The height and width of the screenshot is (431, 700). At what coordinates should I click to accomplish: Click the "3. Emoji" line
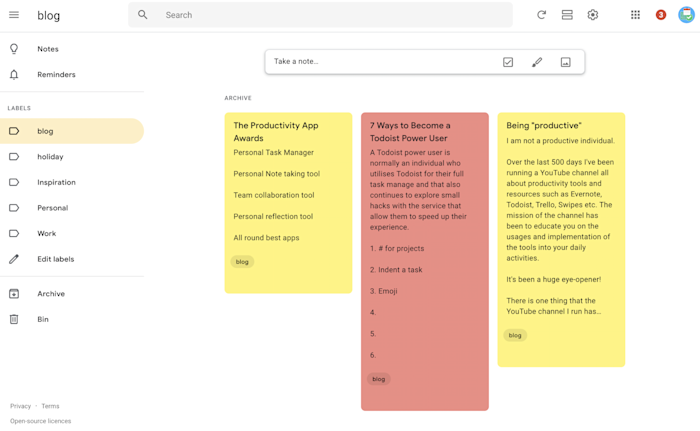pyautogui.click(x=383, y=291)
